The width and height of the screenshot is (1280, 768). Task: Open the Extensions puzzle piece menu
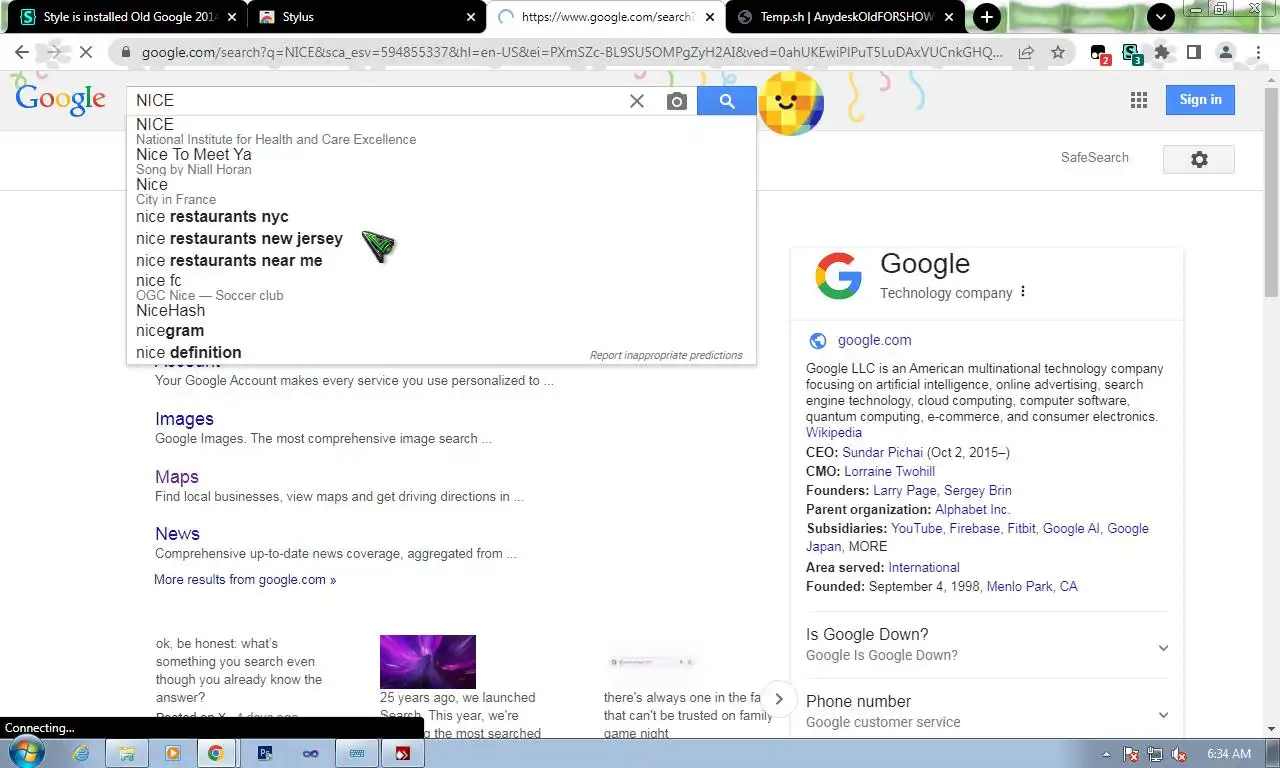coord(1162,52)
